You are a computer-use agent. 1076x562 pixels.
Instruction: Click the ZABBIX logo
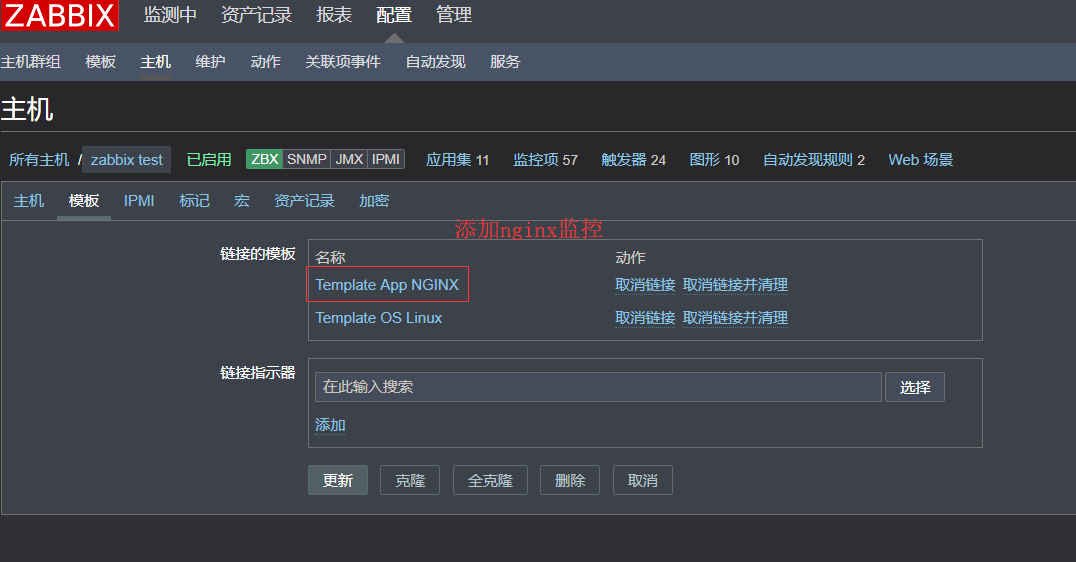click(60, 15)
